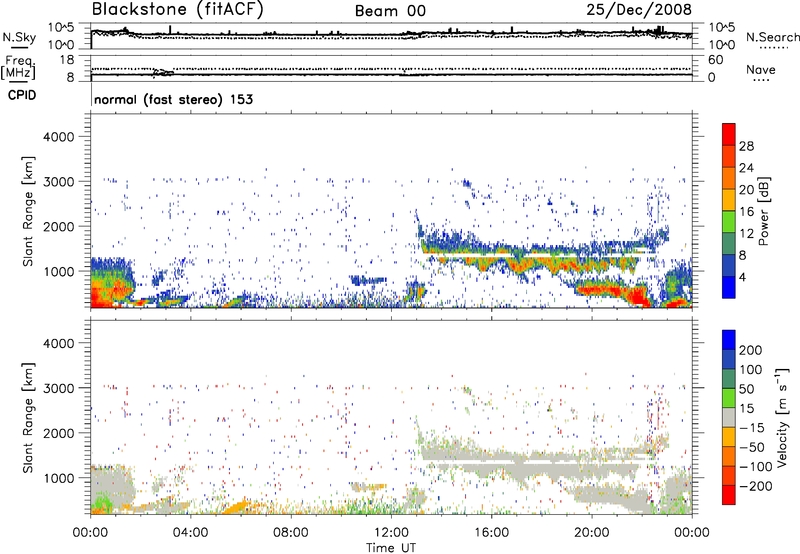Screen dimensions: 800x554
Task: Click the '4000' tick on power panel
Action: 58,137
